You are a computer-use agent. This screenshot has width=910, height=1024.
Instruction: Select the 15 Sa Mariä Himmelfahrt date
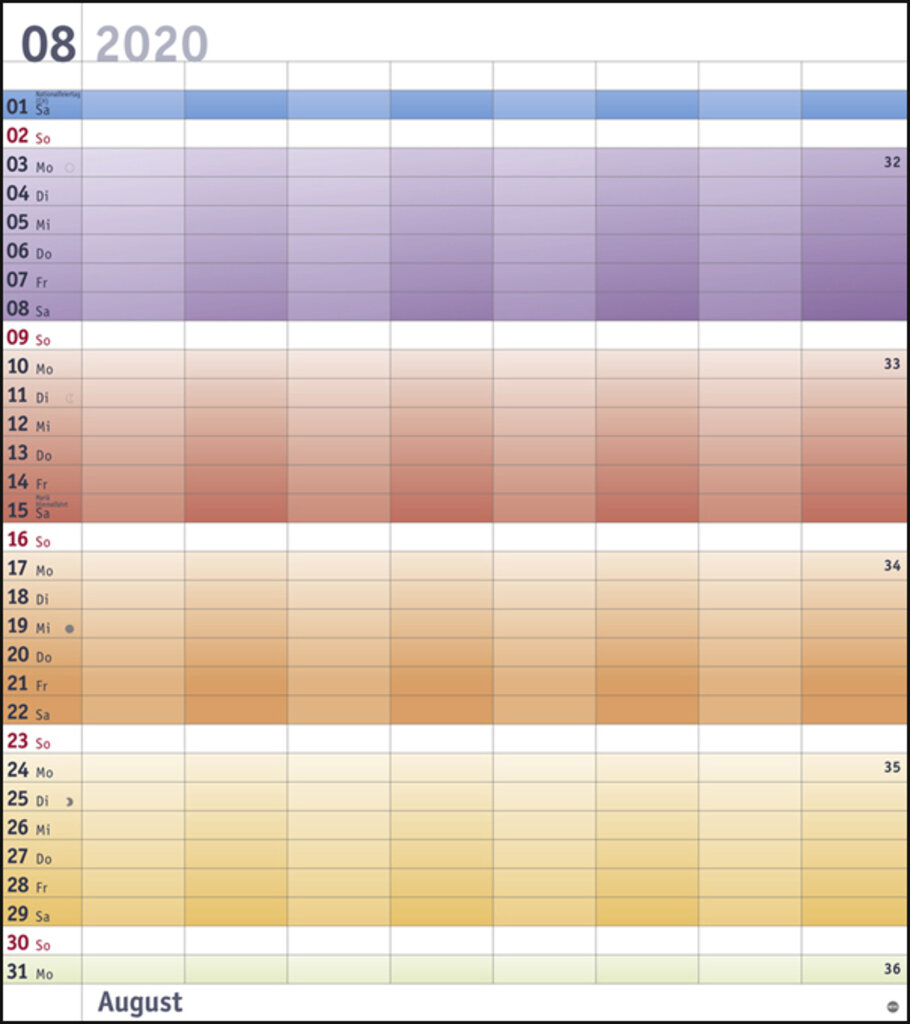(x=42, y=508)
